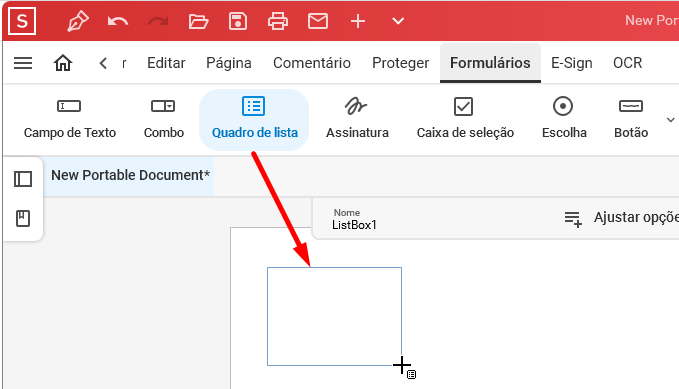
Task: Click the Ajustar opções button
Action: point(621,218)
